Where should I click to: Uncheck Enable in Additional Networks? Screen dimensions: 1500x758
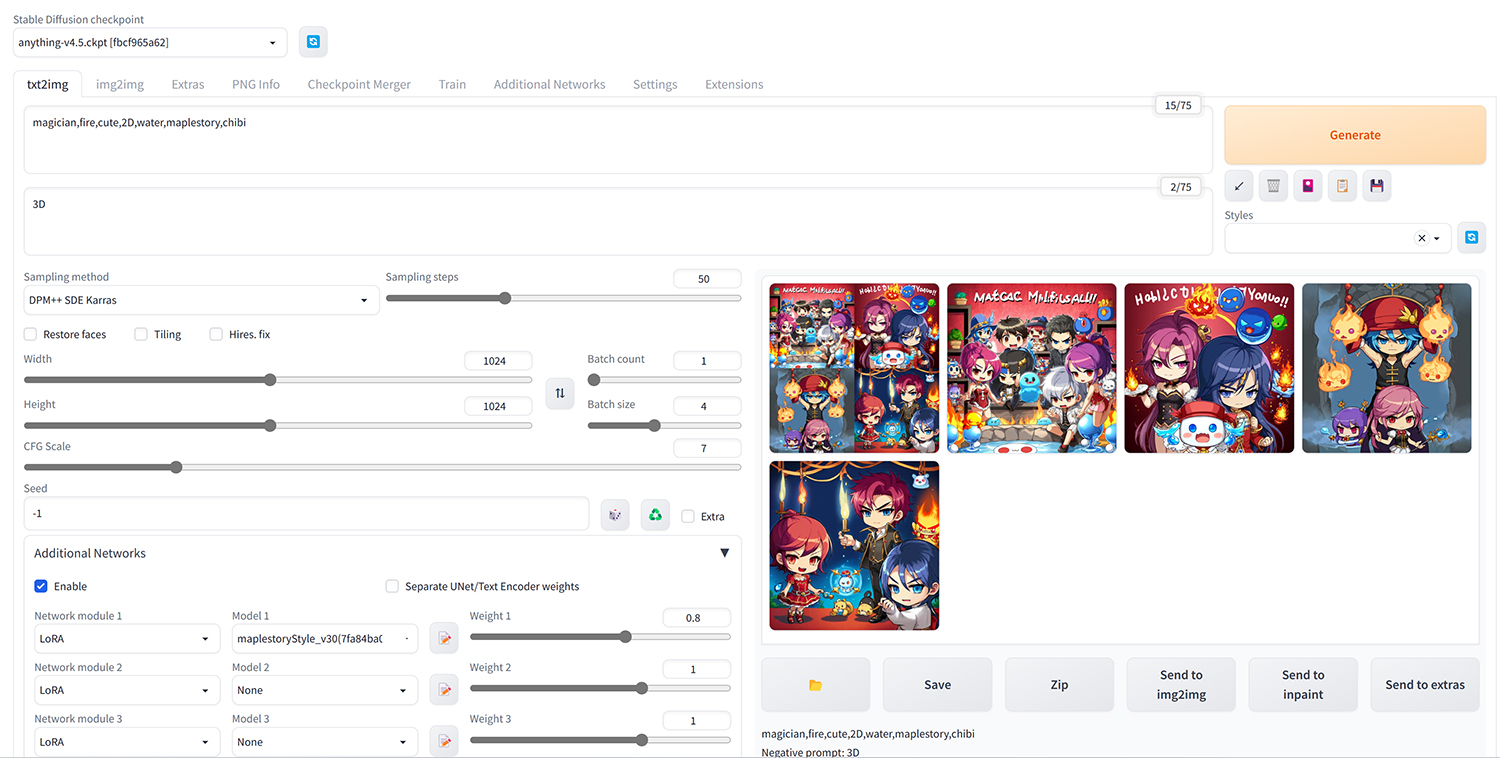pyautogui.click(x=41, y=586)
